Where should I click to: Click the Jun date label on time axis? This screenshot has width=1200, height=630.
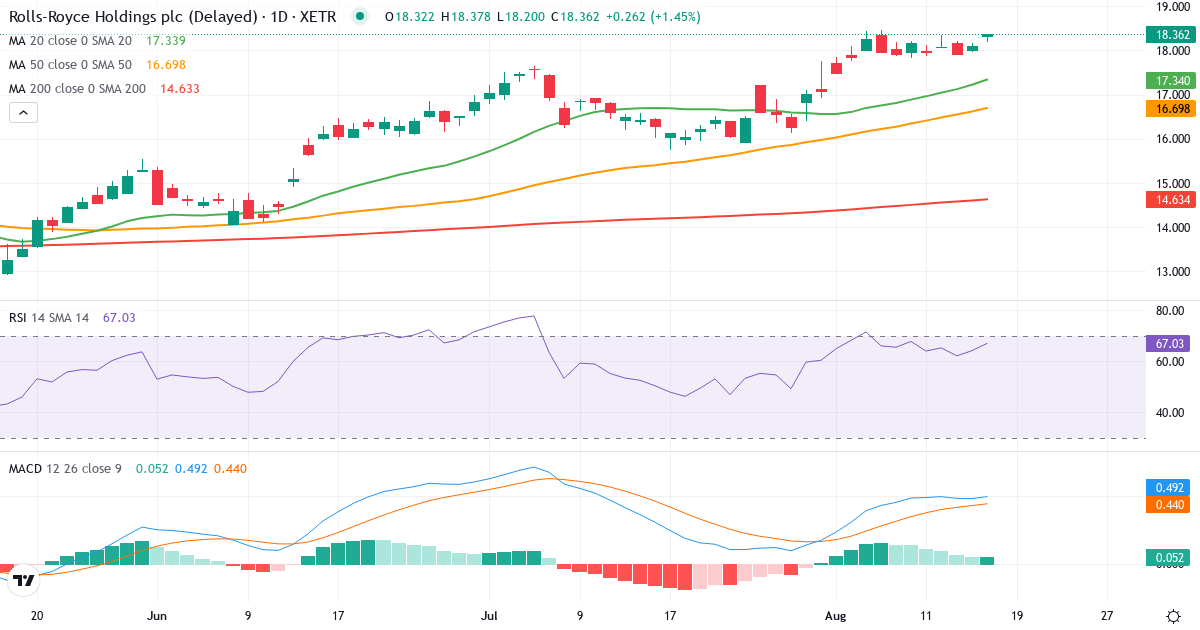[x=157, y=616]
